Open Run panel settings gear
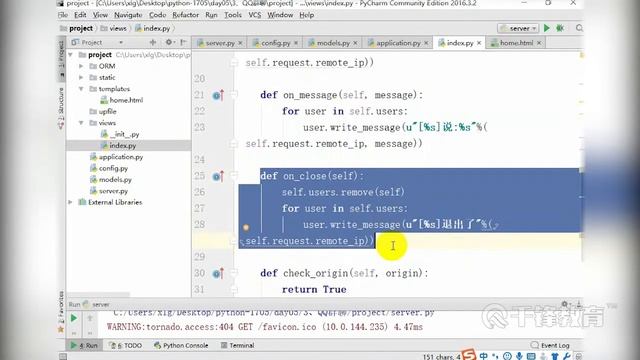This screenshot has width=640, height=360. (x=565, y=304)
